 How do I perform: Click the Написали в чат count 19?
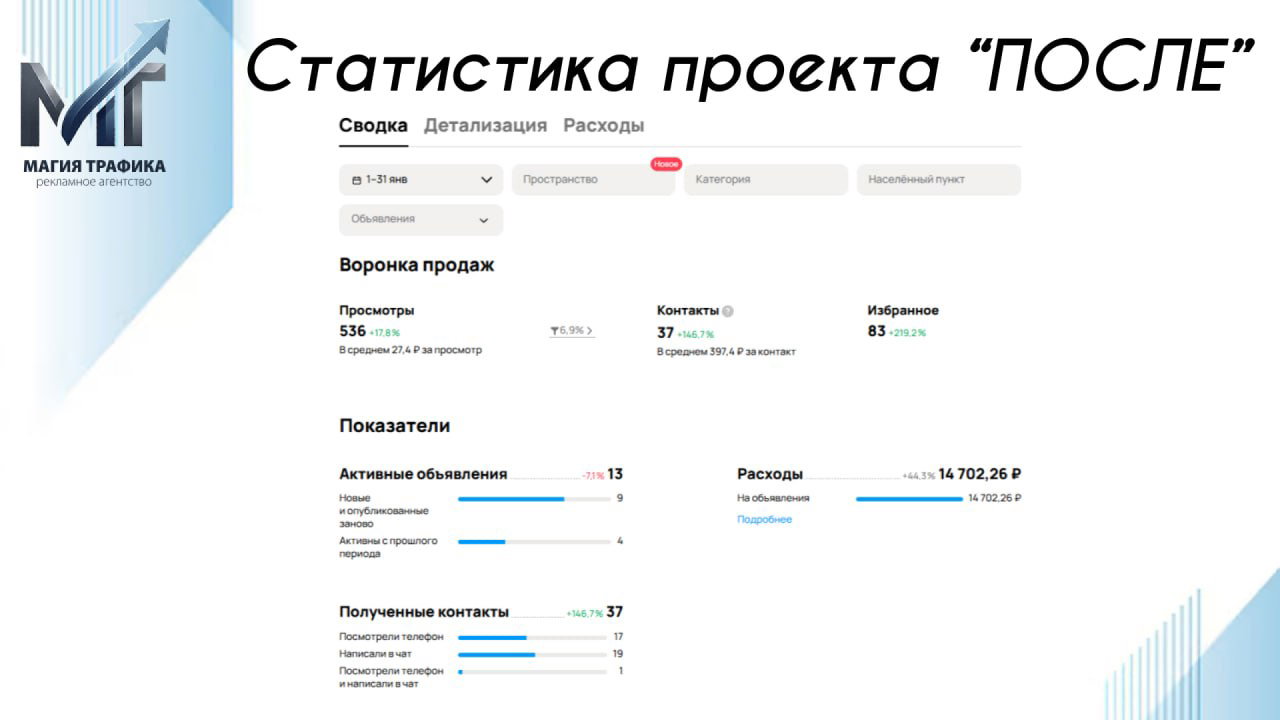(618, 654)
